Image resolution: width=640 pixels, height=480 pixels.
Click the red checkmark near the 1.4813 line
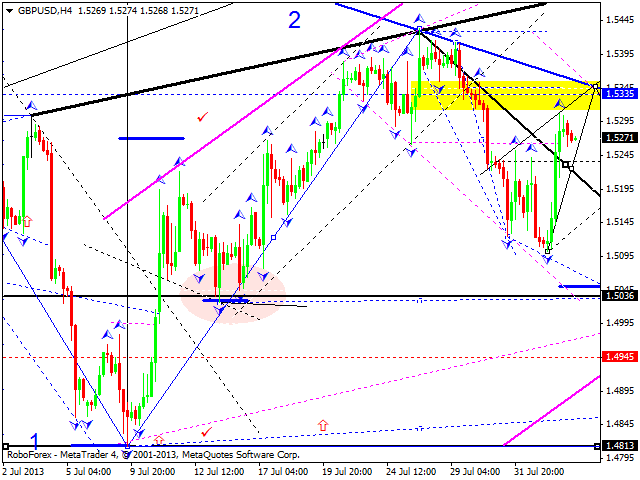click(207, 431)
